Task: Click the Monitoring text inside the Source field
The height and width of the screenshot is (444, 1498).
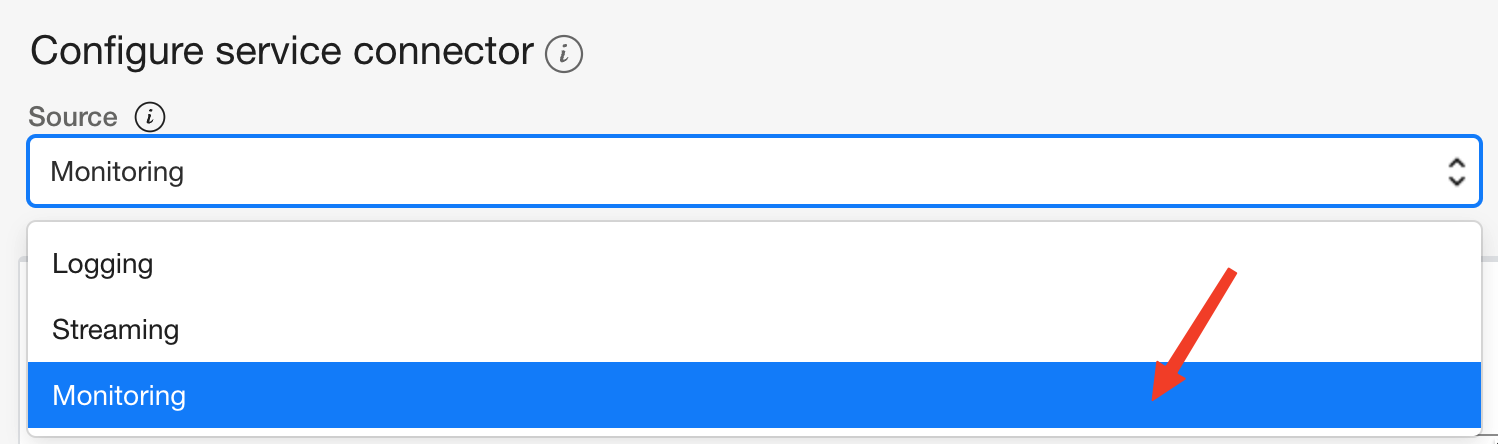Action: click(x=117, y=172)
